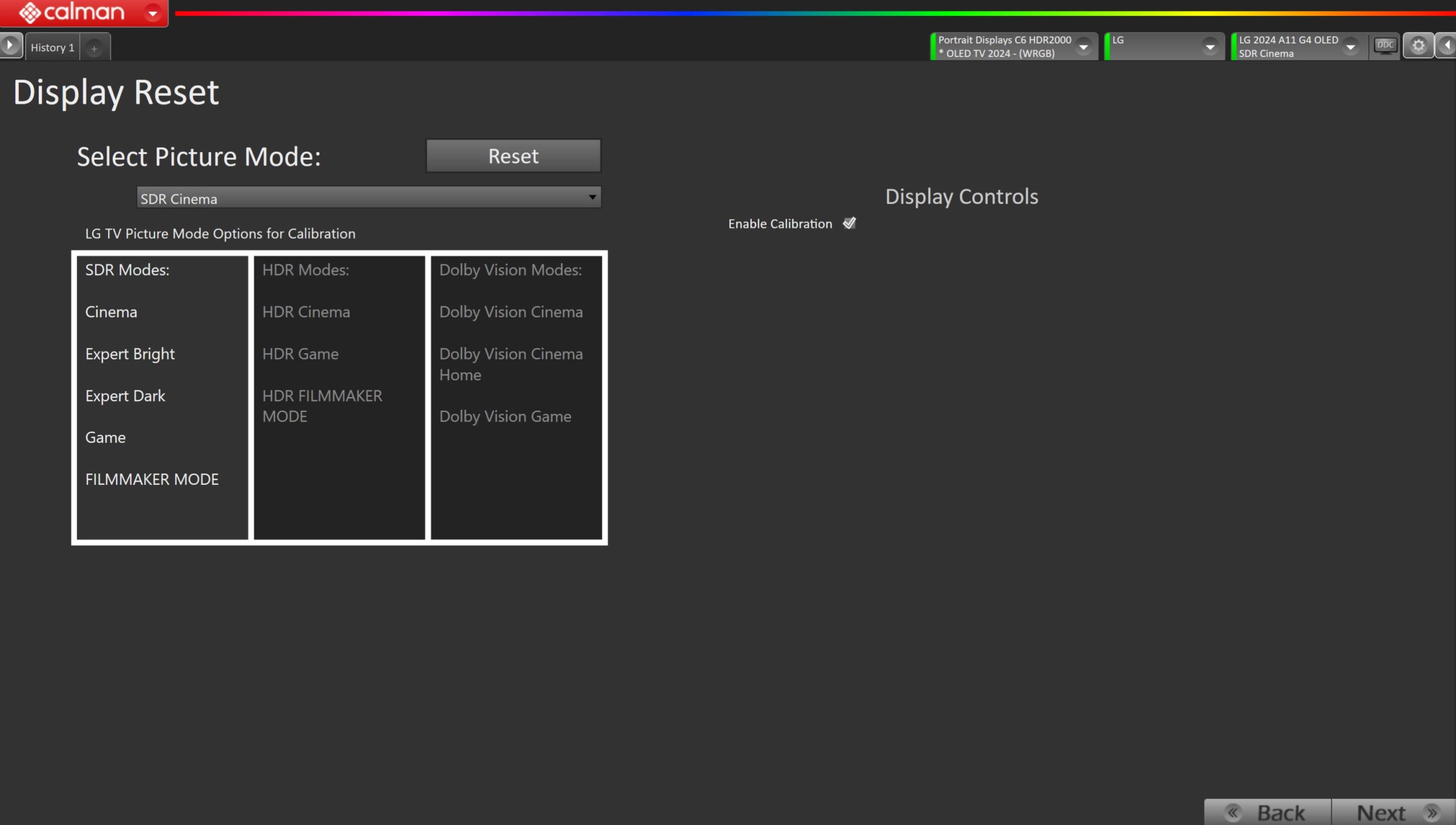Toggle the Enable Calibration checkbox
Viewport: 1456px width, 825px height.
[x=849, y=223]
